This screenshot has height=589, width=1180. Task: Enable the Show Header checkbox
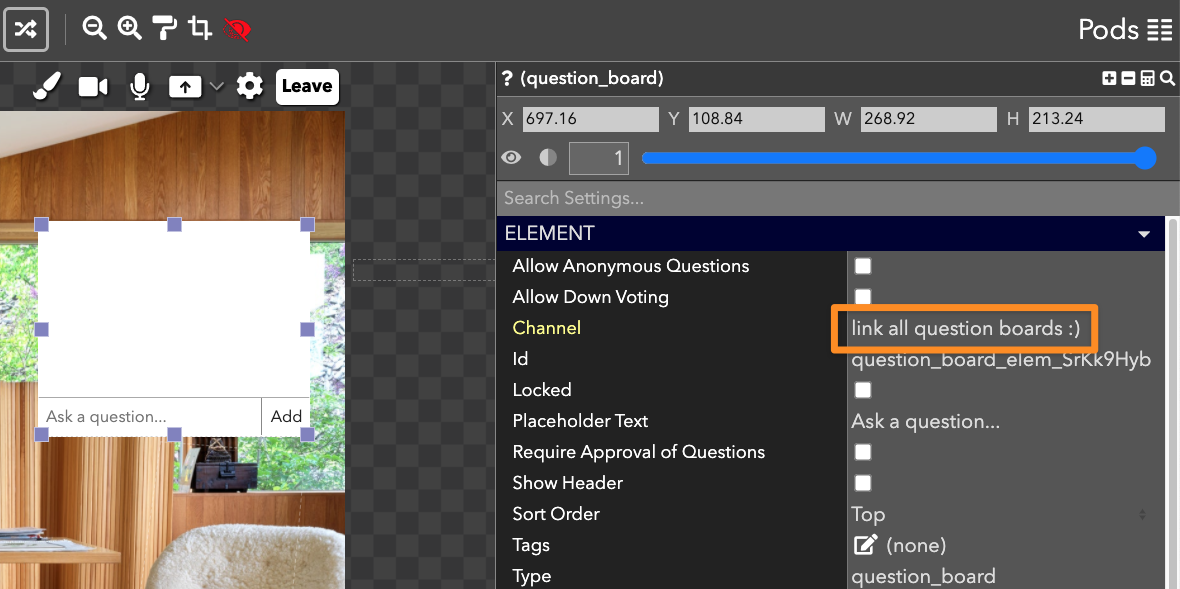[x=862, y=483]
